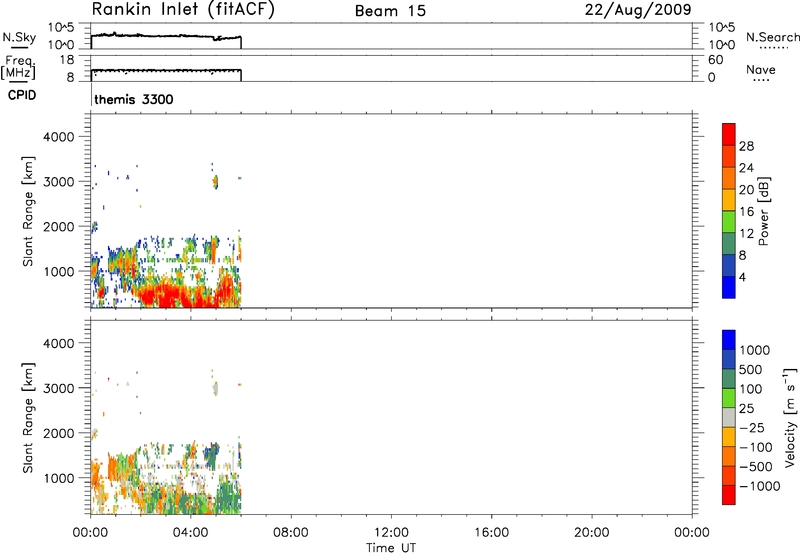This screenshot has width=800, height=554.
Task: Click the 'Power [dB]' colorbar label
Action: pyautogui.click(x=764, y=211)
